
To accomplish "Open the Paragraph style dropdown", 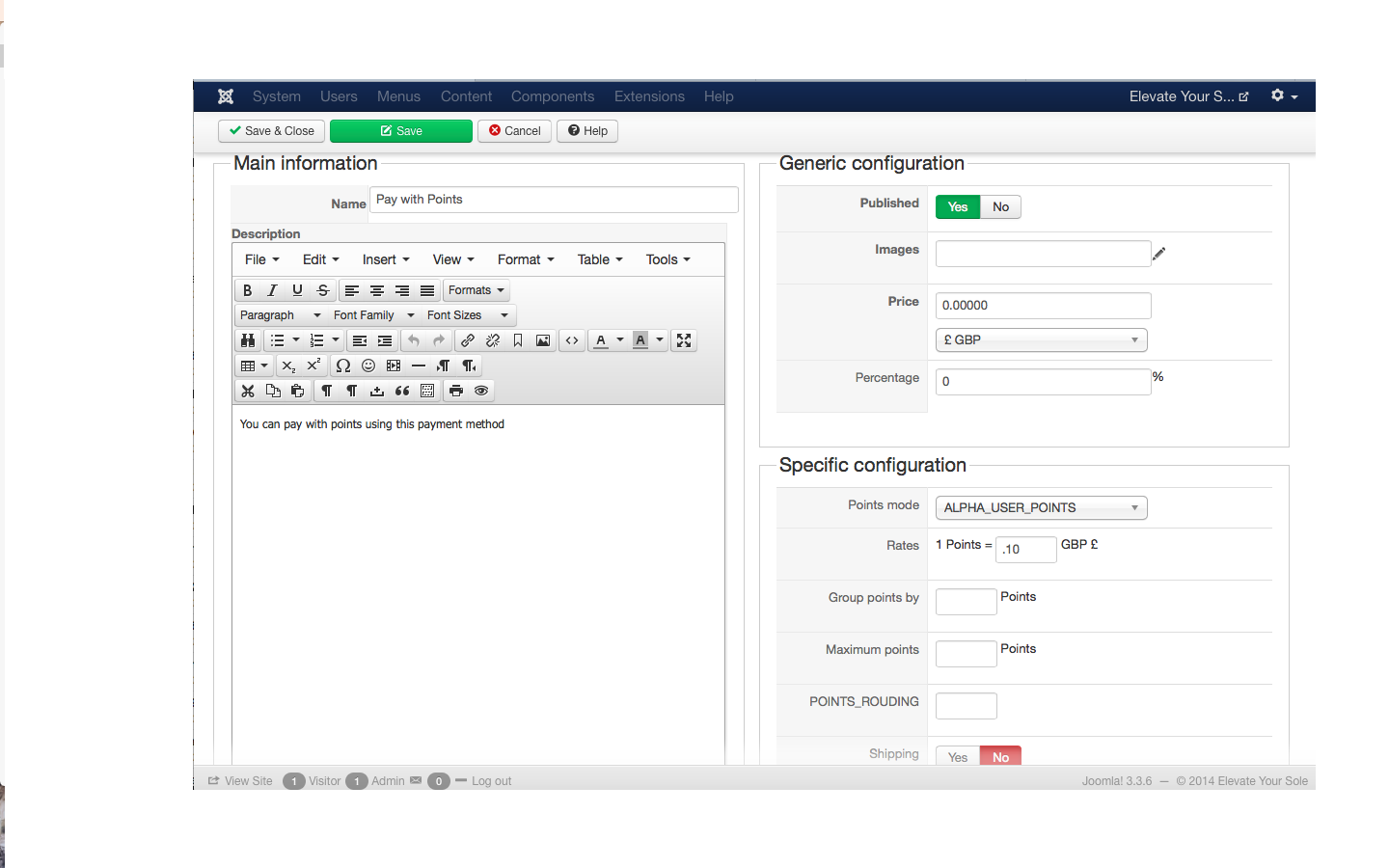I will pos(281,315).
